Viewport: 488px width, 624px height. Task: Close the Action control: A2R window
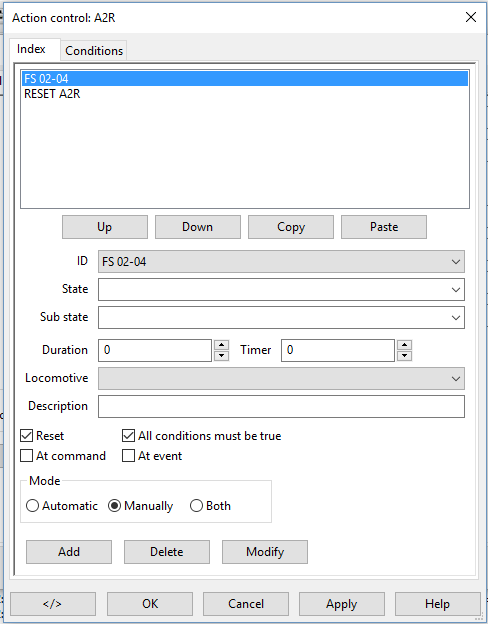coord(471,17)
